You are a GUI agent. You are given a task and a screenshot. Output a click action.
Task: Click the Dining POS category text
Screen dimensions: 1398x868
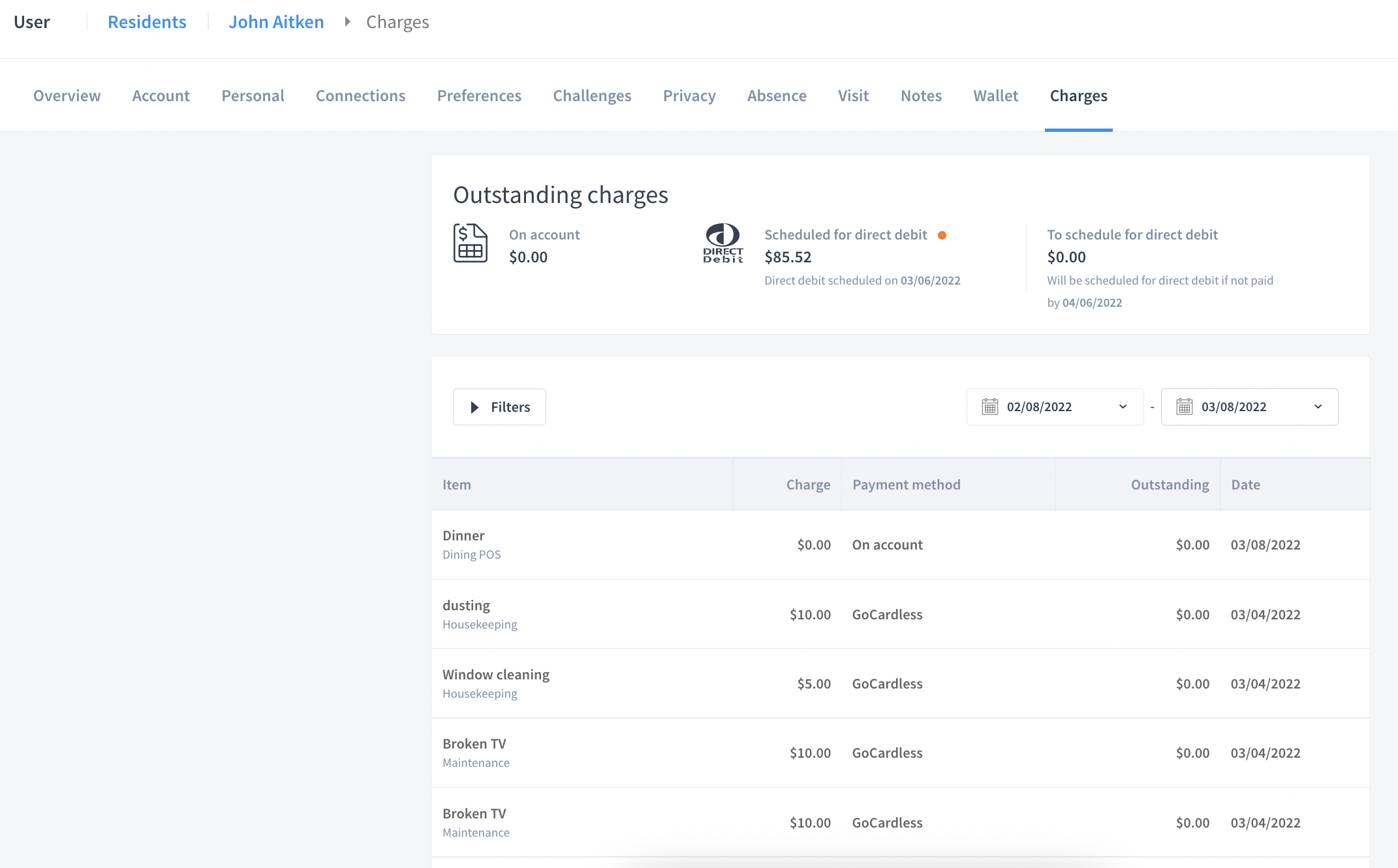(x=472, y=554)
